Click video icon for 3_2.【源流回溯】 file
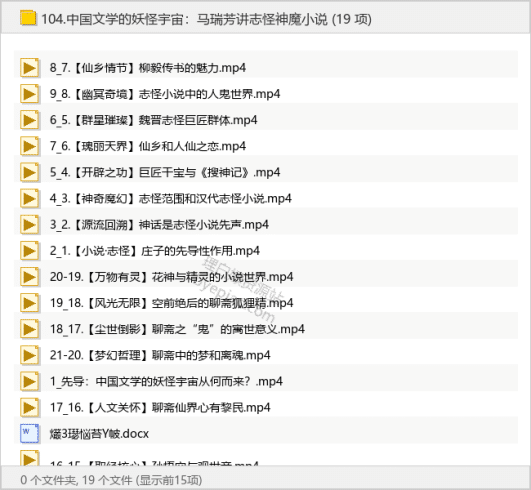 point(29,225)
